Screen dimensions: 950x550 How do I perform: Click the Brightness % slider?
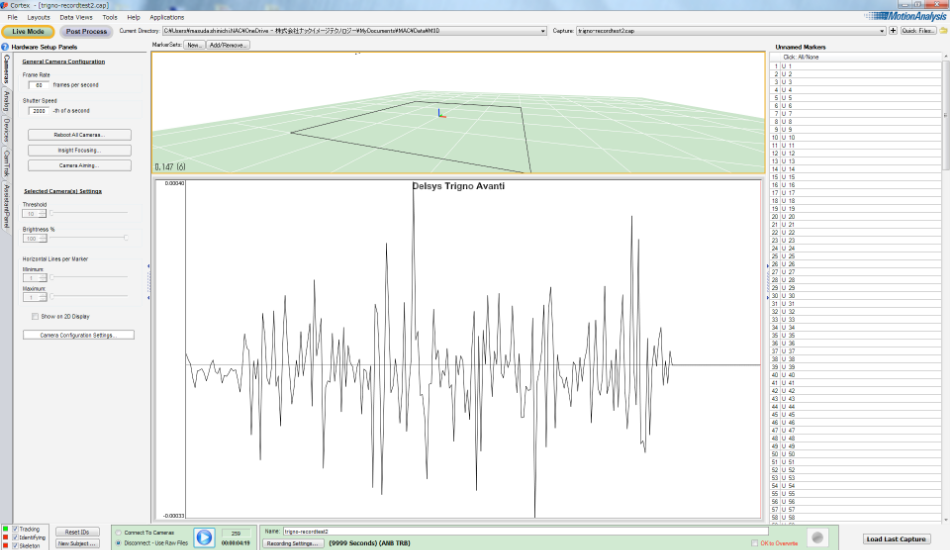pyautogui.click(x=89, y=238)
